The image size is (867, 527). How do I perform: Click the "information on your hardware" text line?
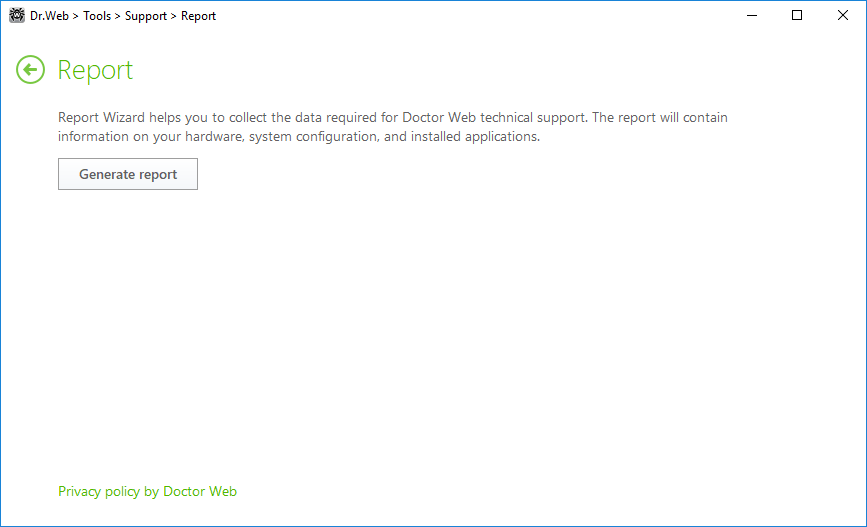(299, 136)
